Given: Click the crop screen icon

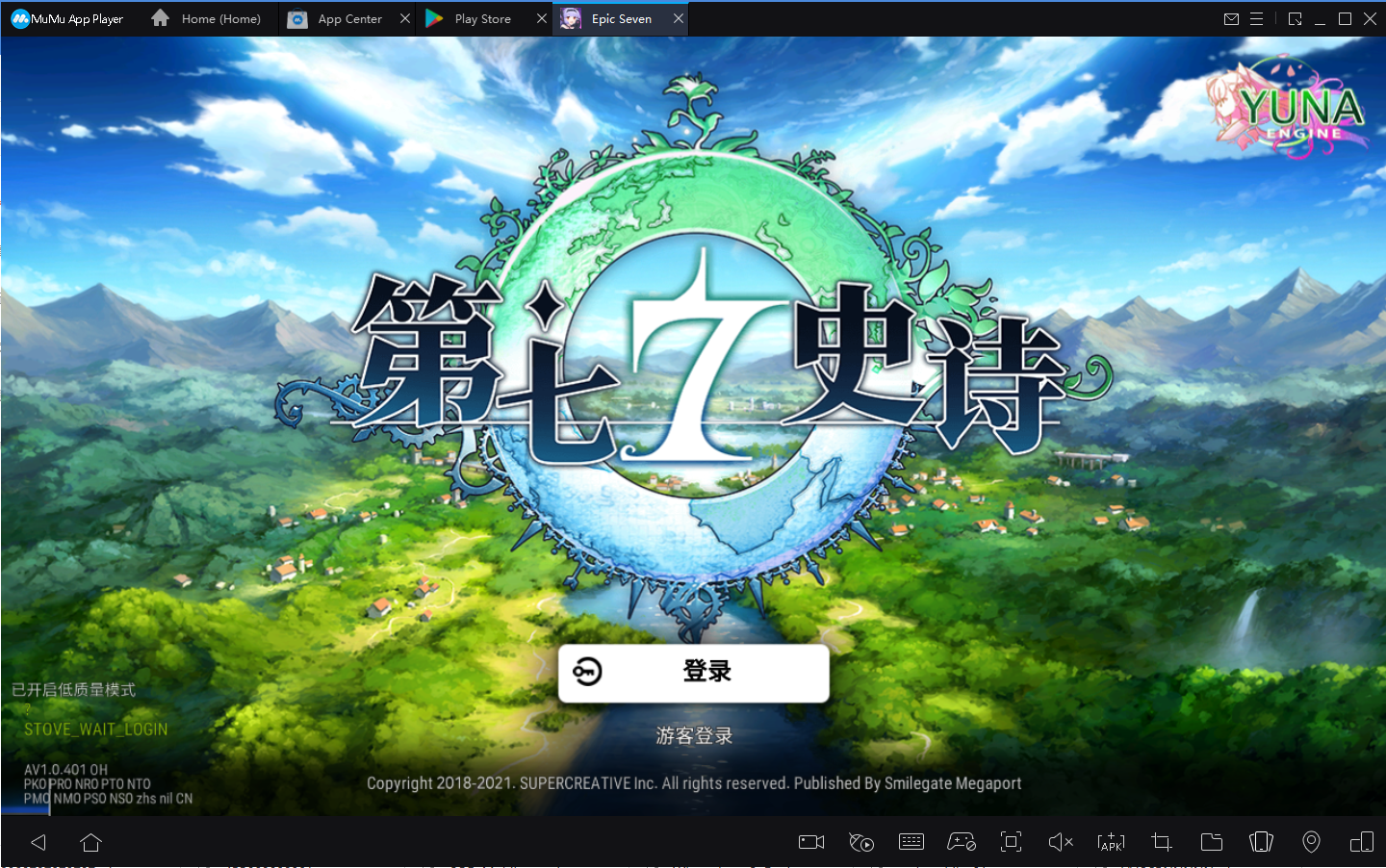Looking at the screenshot, I should [1162, 842].
